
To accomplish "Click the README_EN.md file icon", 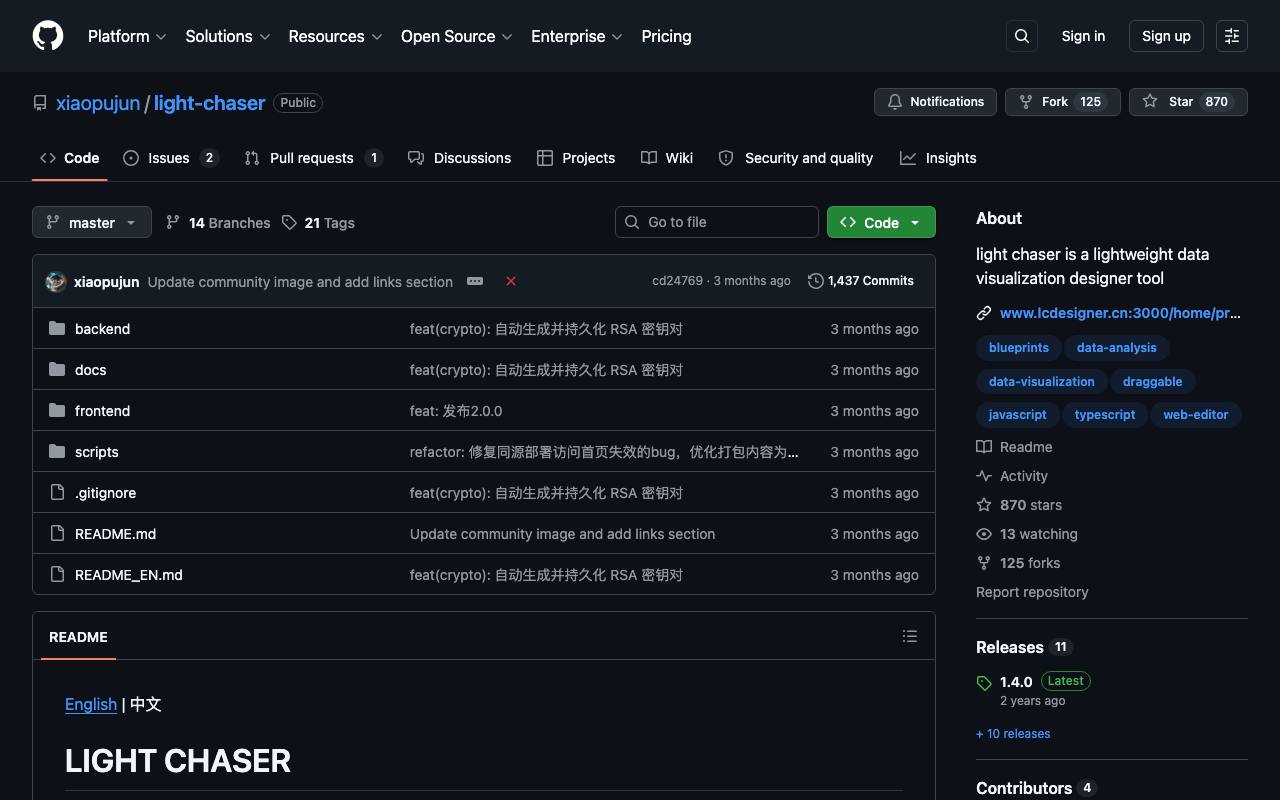I will [x=57, y=574].
